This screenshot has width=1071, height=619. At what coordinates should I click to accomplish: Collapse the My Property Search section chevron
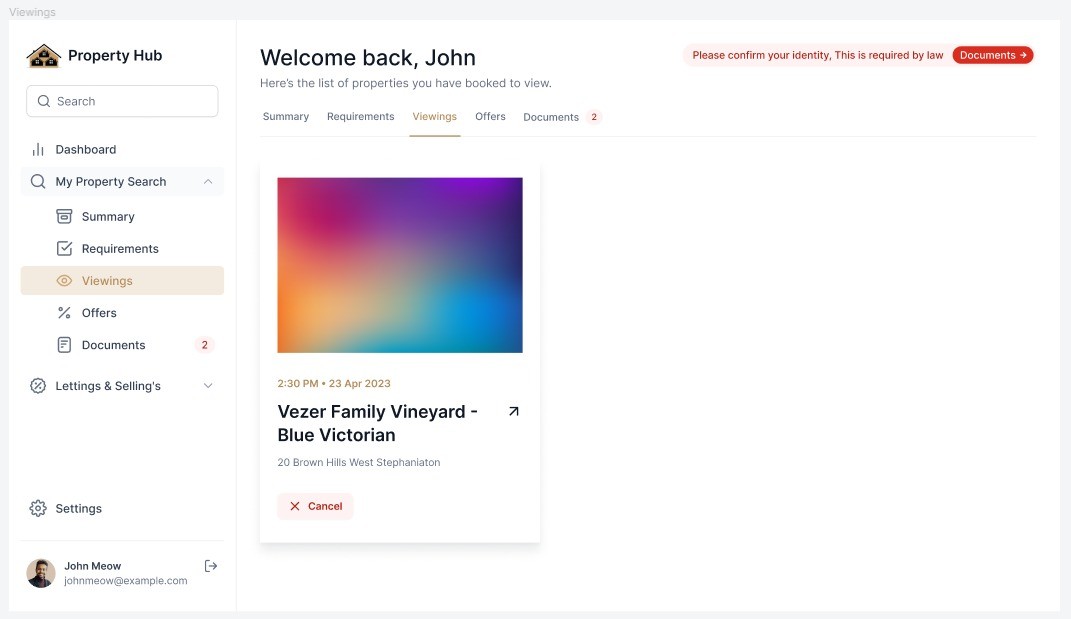[208, 182]
